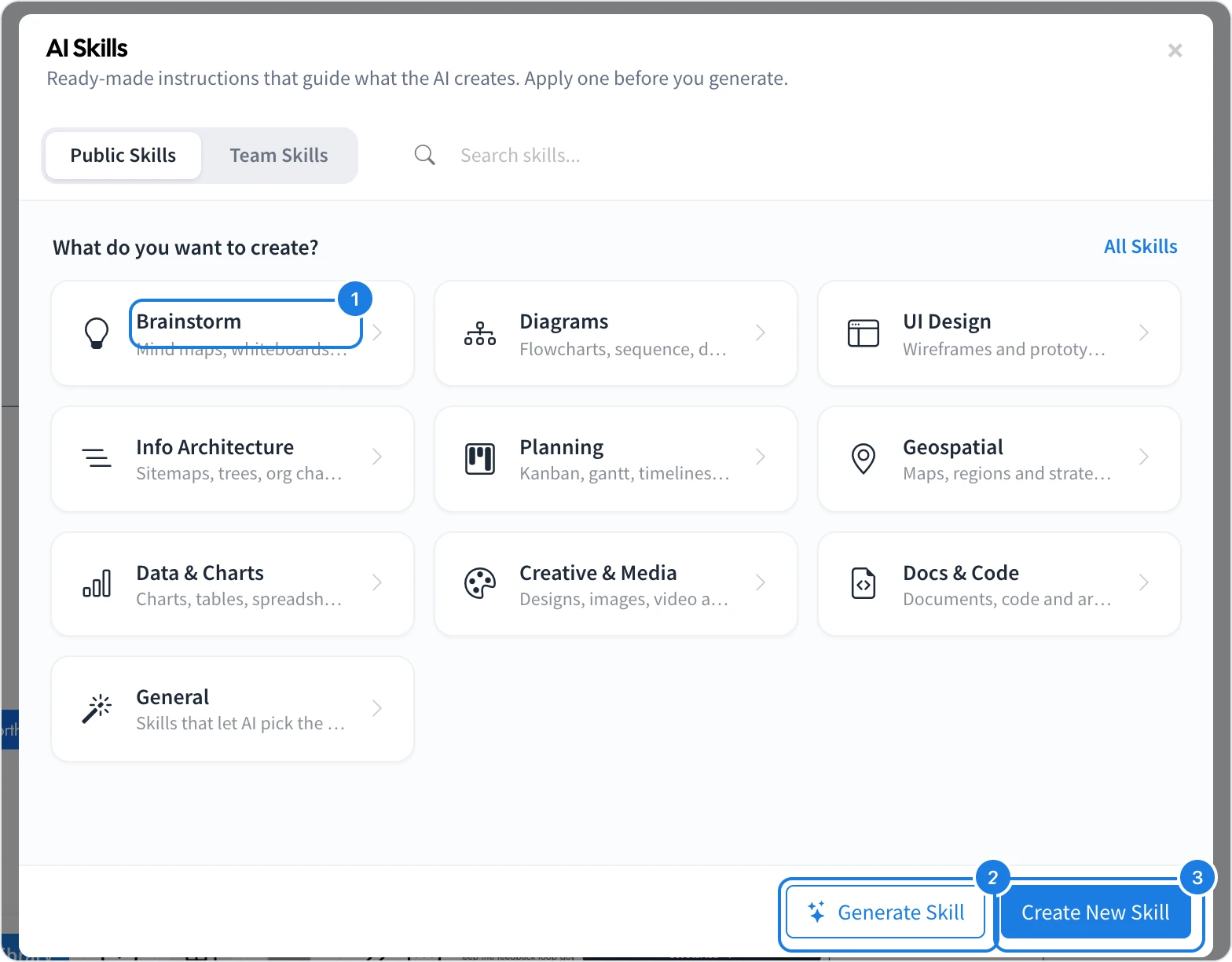The height and width of the screenshot is (962, 1232).
Task: Select the Geospatial category title
Action: 953,447
